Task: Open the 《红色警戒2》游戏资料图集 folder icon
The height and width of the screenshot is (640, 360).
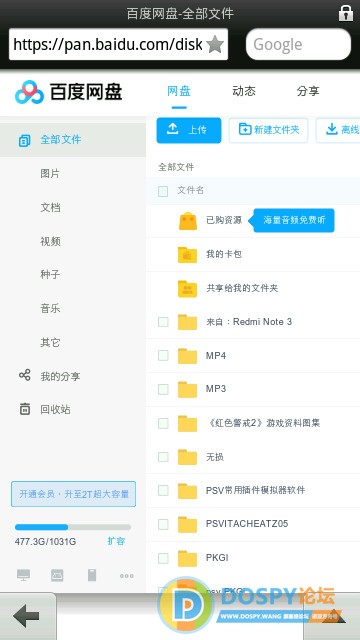Action: pyautogui.click(x=188, y=423)
